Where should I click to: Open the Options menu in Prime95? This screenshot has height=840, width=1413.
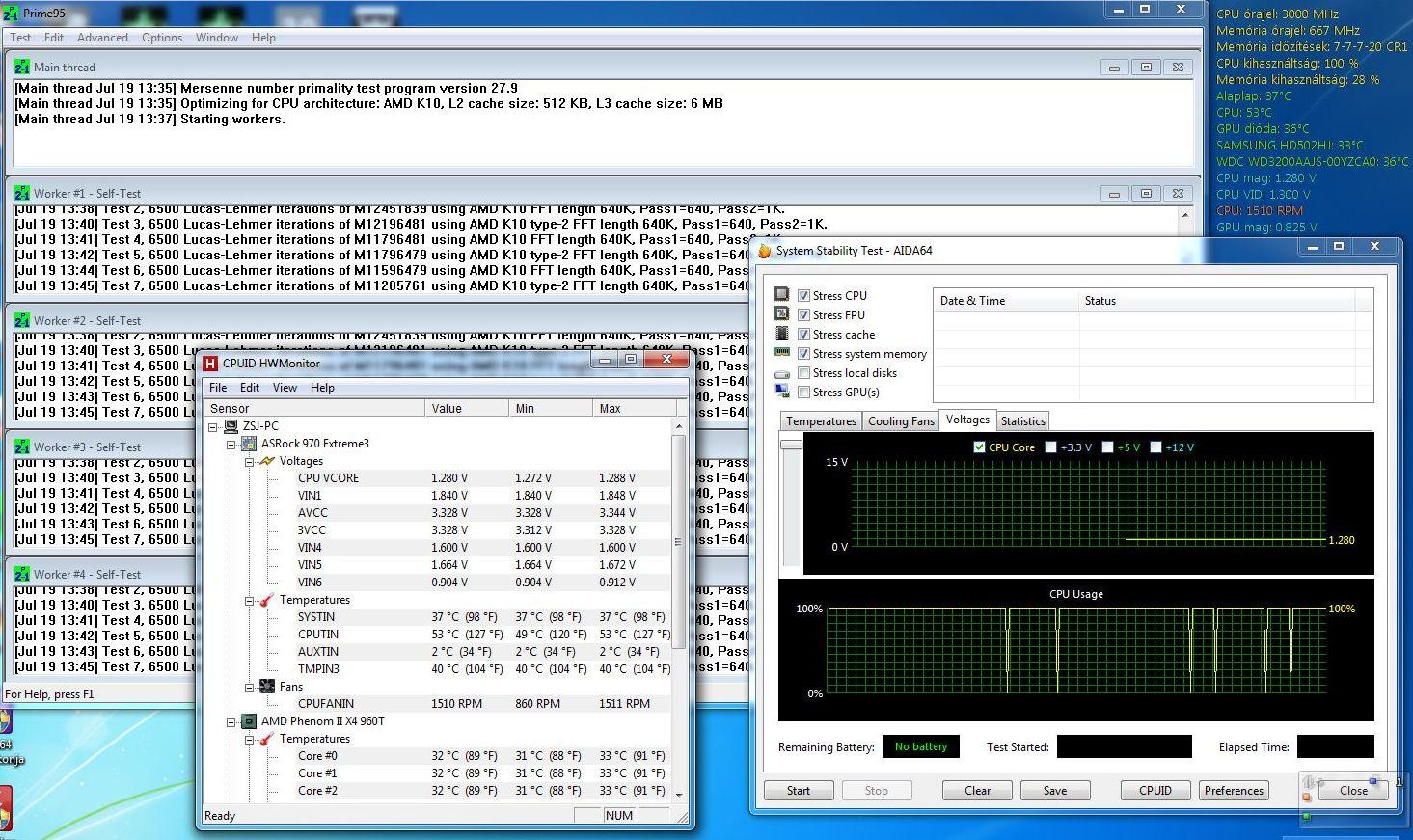click(162, 38)
